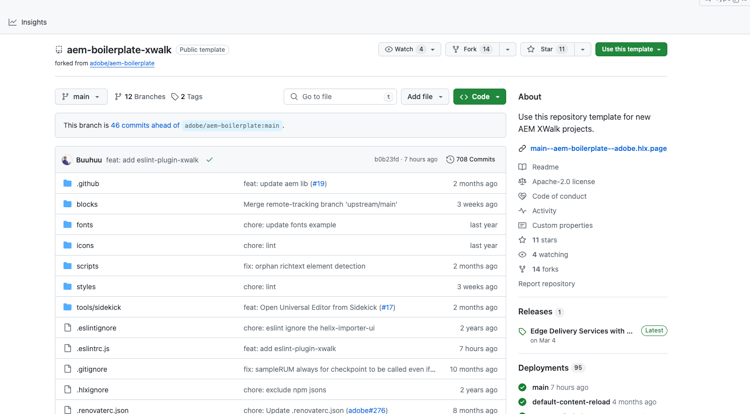Click the green check icon beside main deployment
Screen dimensions: 750x414
[522, 387]
